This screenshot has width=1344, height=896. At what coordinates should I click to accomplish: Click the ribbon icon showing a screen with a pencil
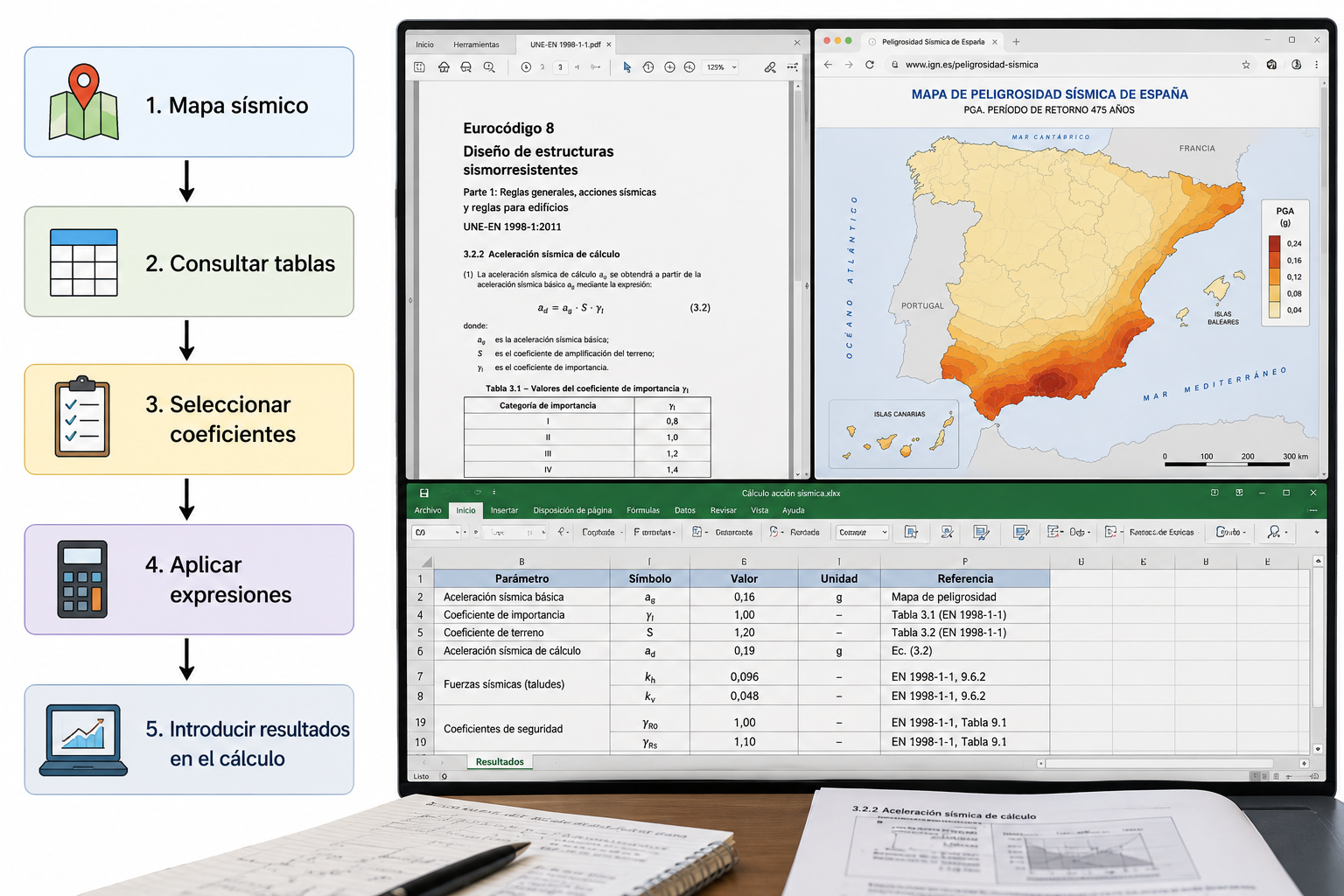pos(1021,532)
